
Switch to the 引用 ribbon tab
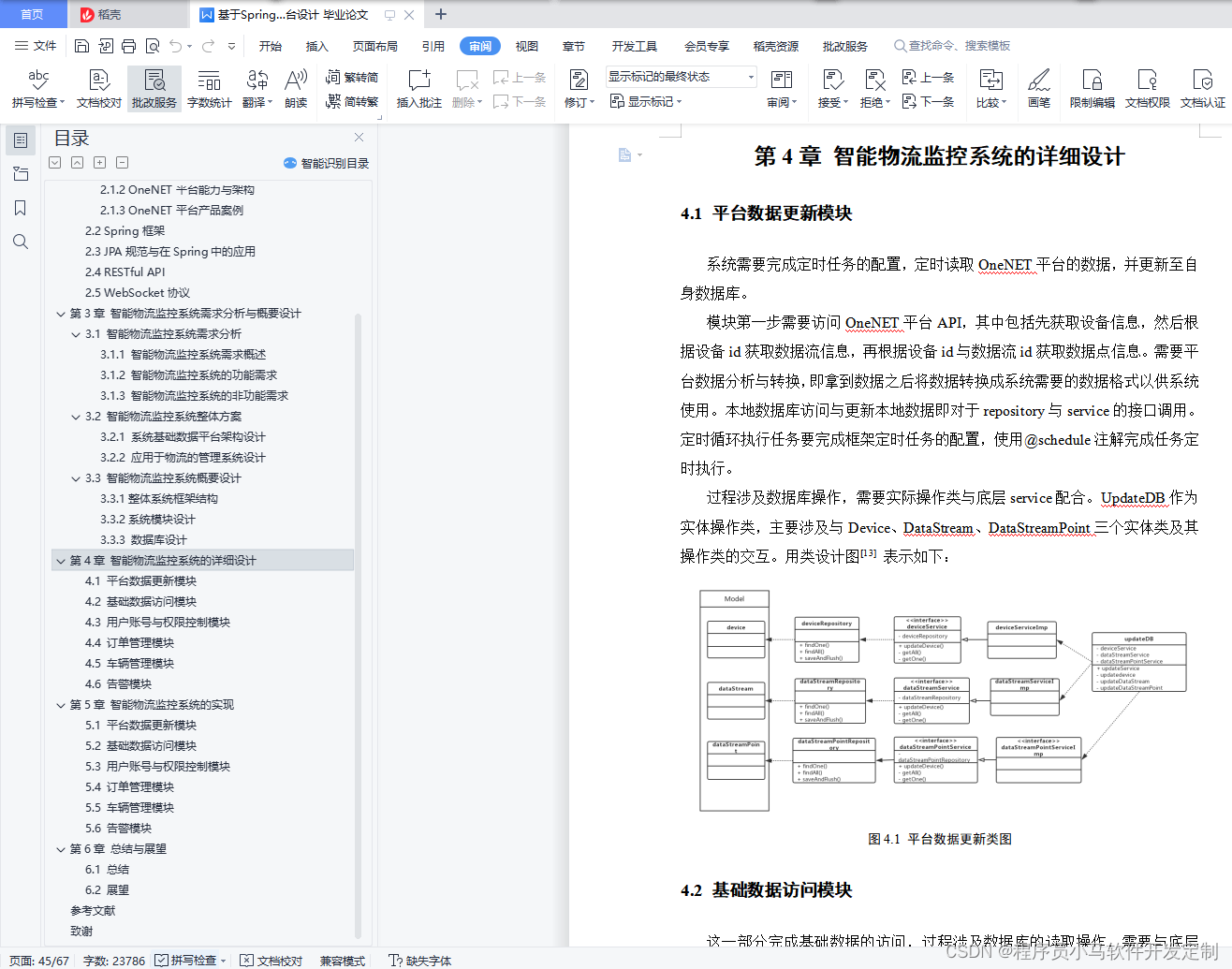click(433, 46)
